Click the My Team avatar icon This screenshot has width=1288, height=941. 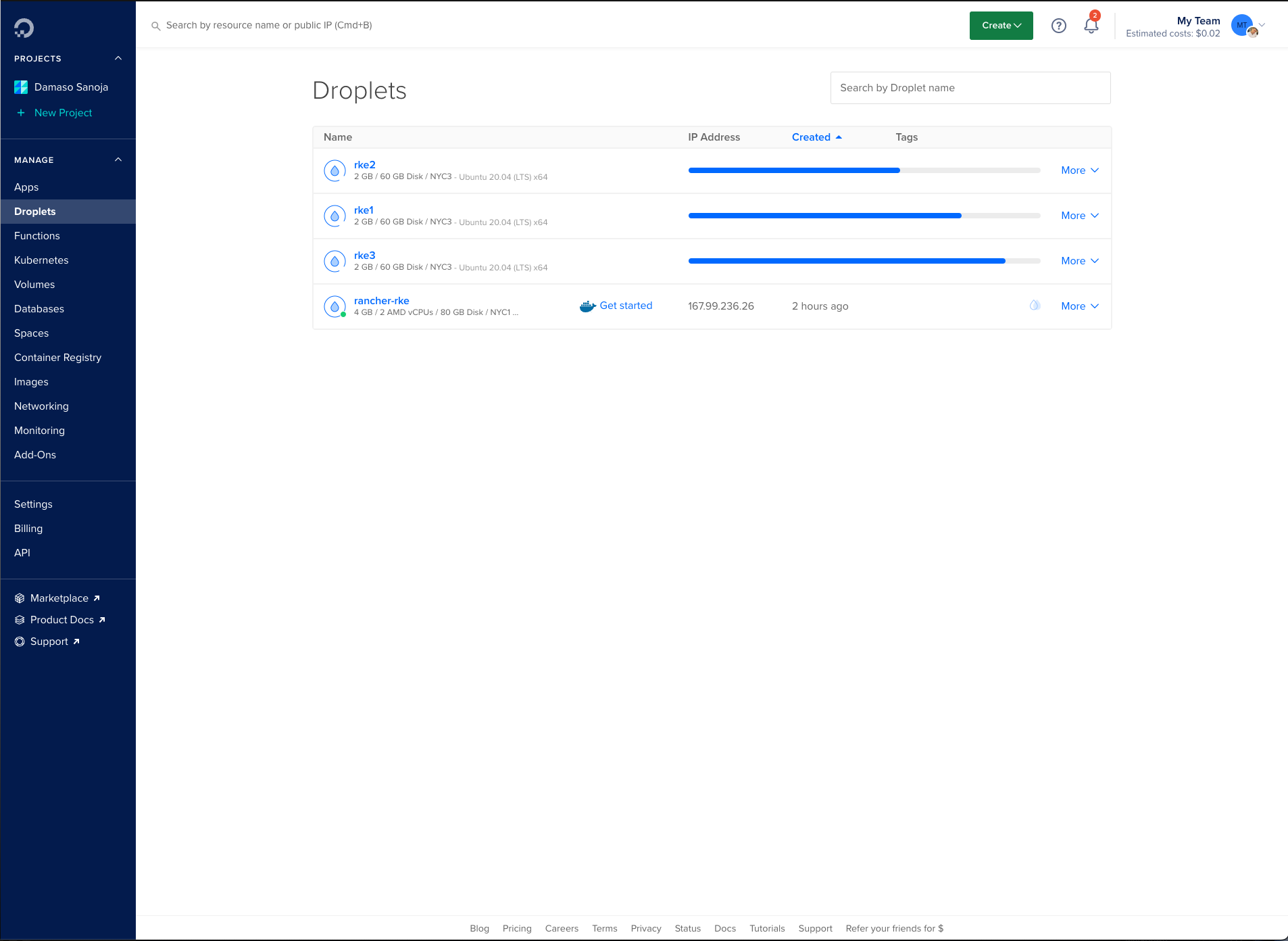[x=1243, y=26]
